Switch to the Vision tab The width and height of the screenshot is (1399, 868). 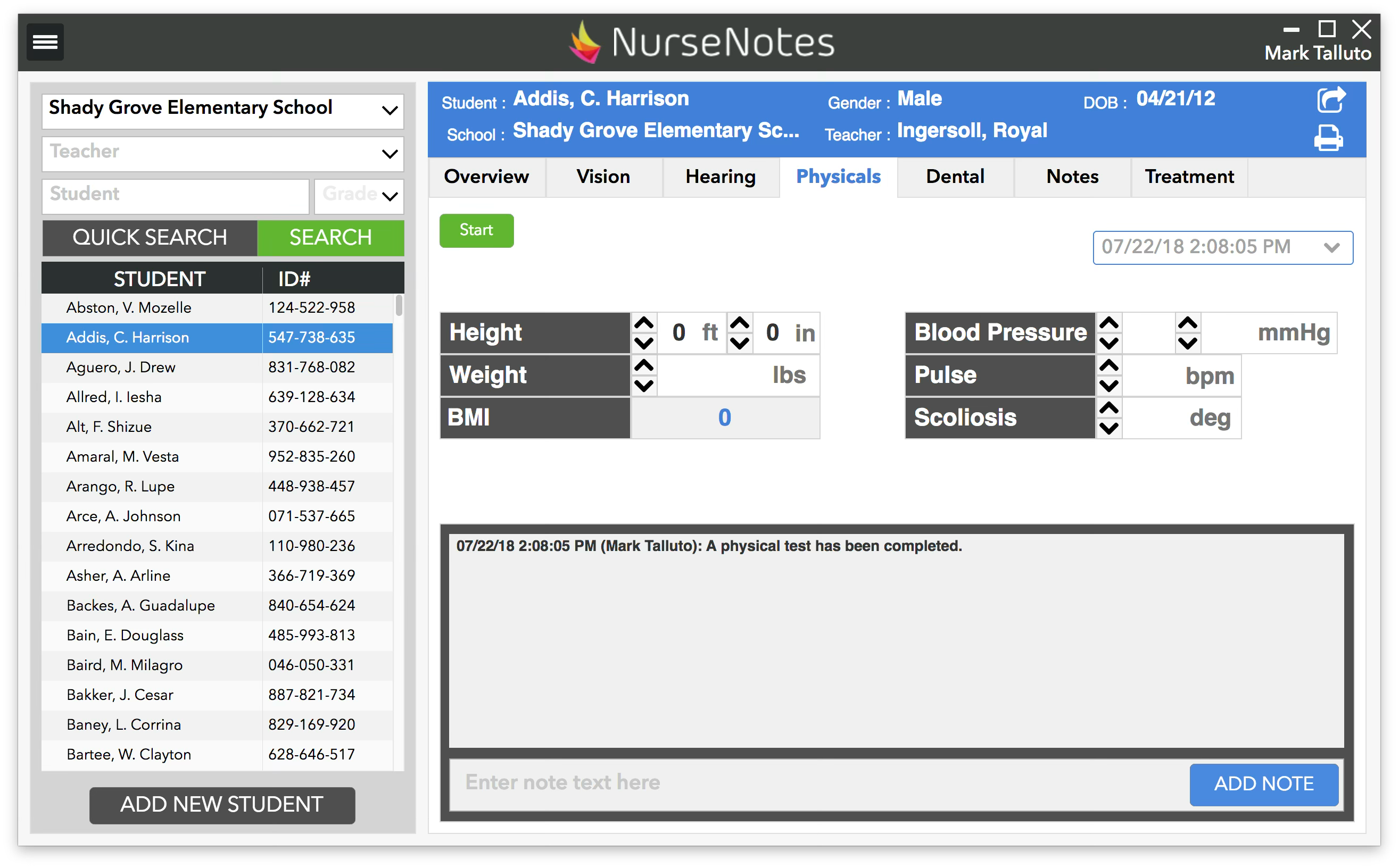click(x=603, y=177)
